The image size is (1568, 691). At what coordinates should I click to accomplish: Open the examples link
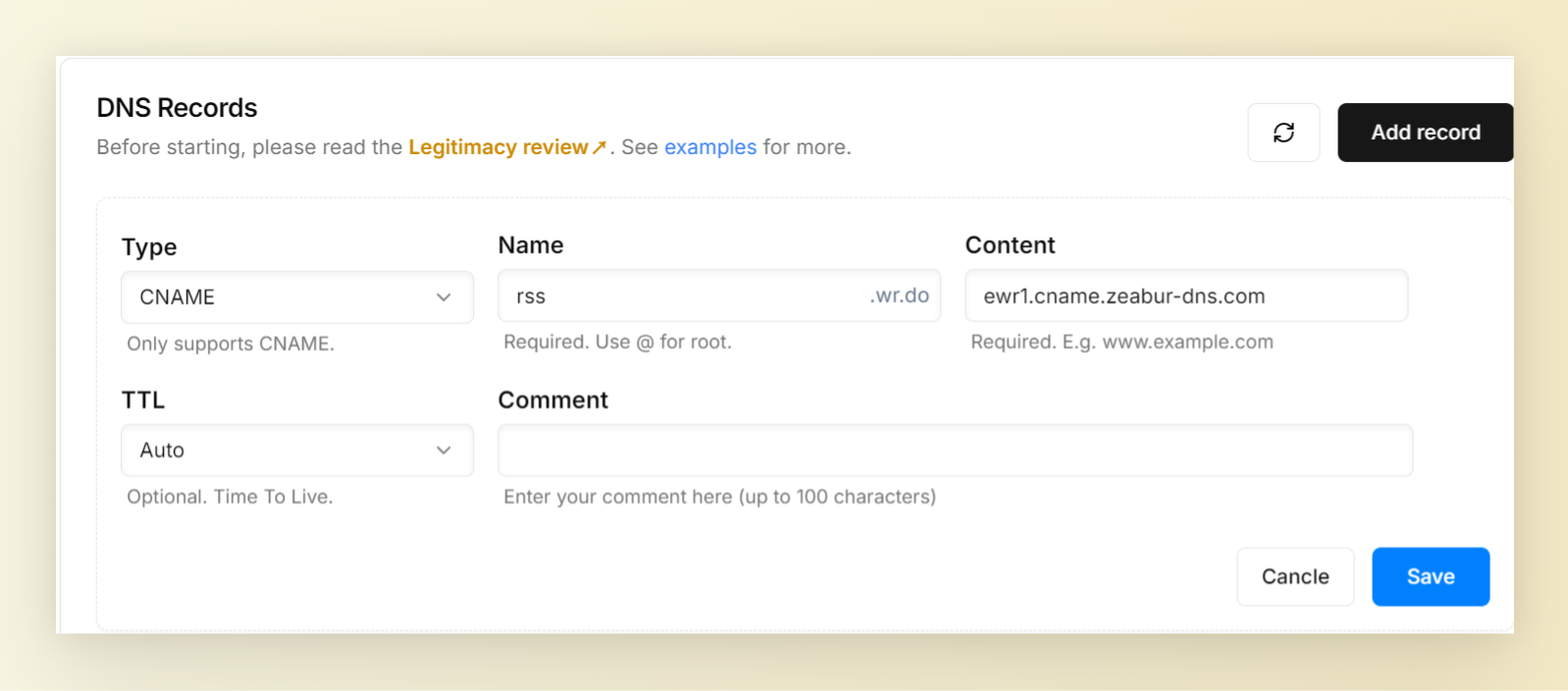point(709,147)
